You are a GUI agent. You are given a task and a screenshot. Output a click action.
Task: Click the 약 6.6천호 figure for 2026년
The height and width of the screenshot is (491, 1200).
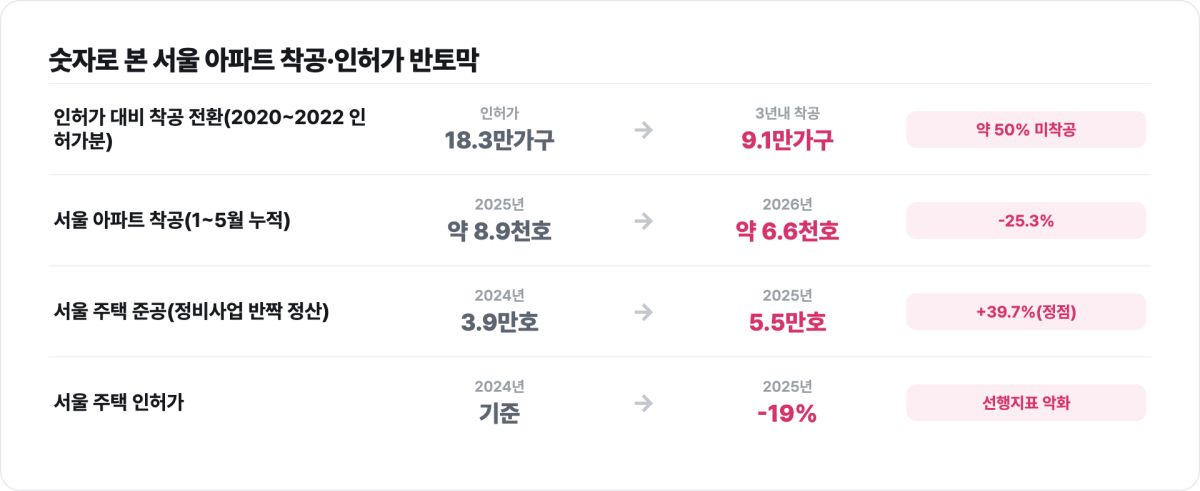pyautogui.click(x=787, y=231)
